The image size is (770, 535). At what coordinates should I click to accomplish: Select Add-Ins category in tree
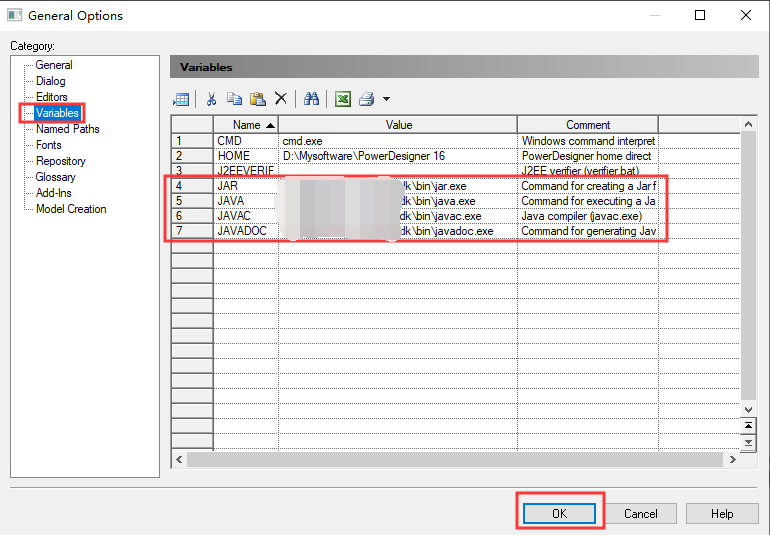click(x=54, y=193)
